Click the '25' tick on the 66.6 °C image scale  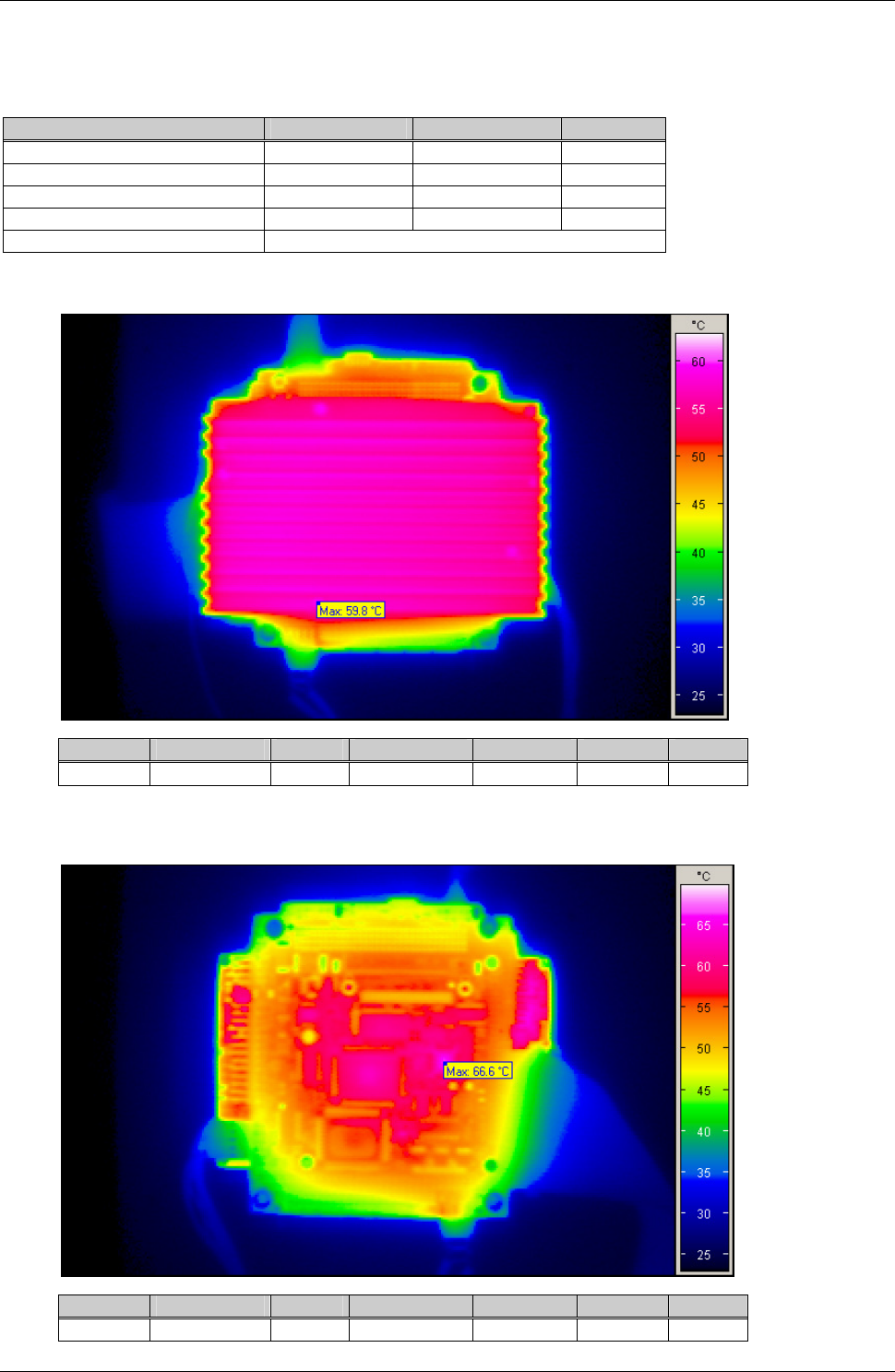coord(704,1255)
